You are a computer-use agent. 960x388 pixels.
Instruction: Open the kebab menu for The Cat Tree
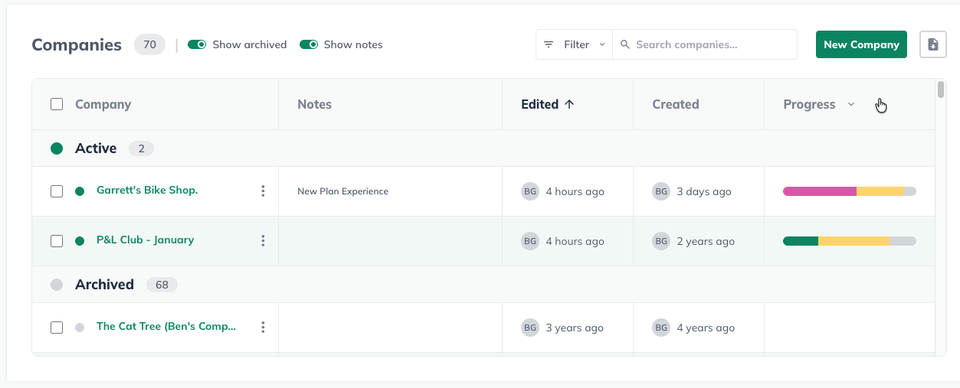263,327
